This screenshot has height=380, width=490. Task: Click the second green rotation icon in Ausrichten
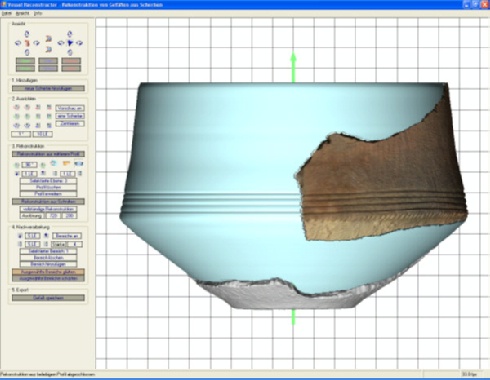click(28, 116)
